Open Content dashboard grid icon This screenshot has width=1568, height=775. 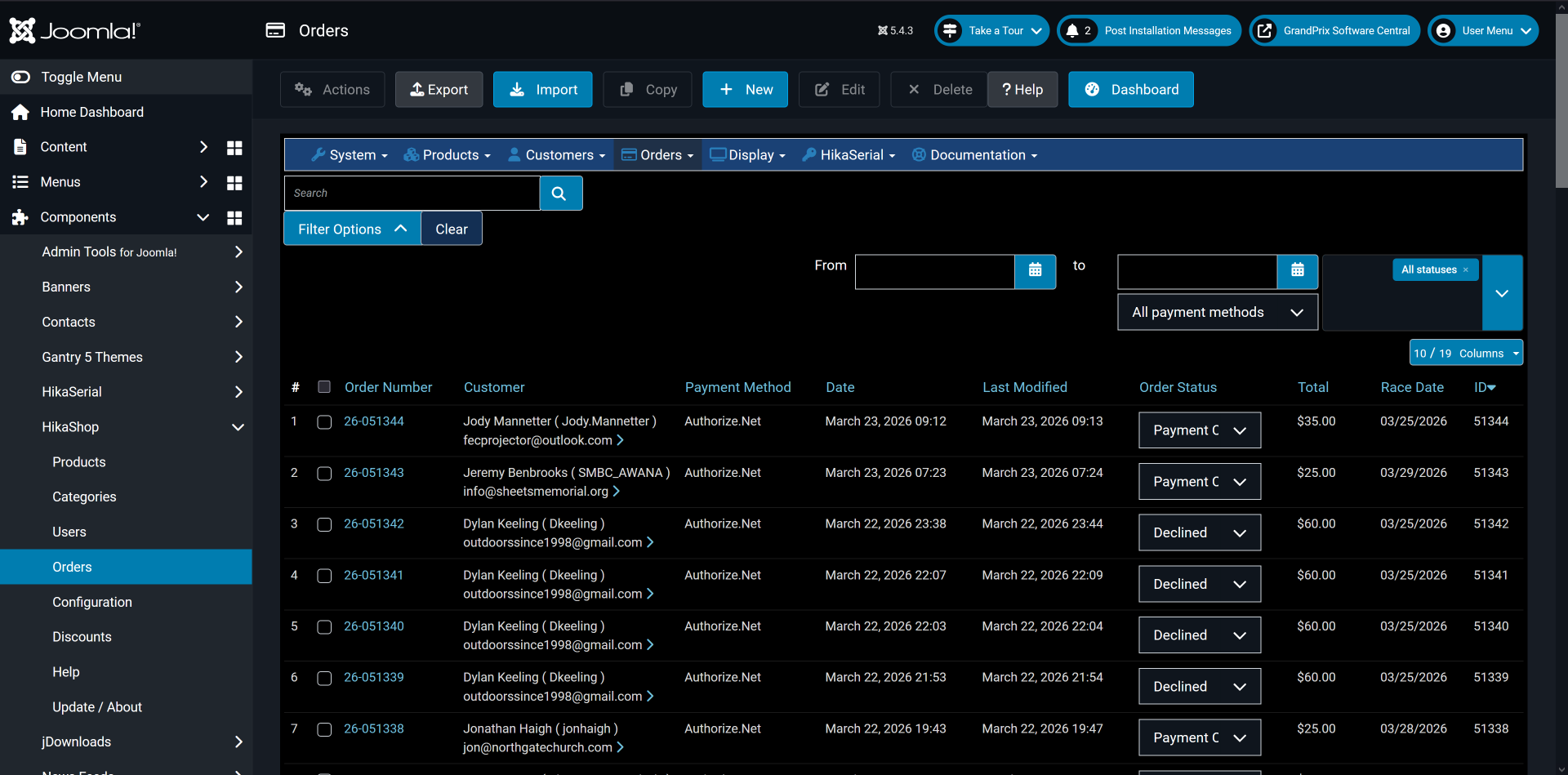click(x=234, y=148)
